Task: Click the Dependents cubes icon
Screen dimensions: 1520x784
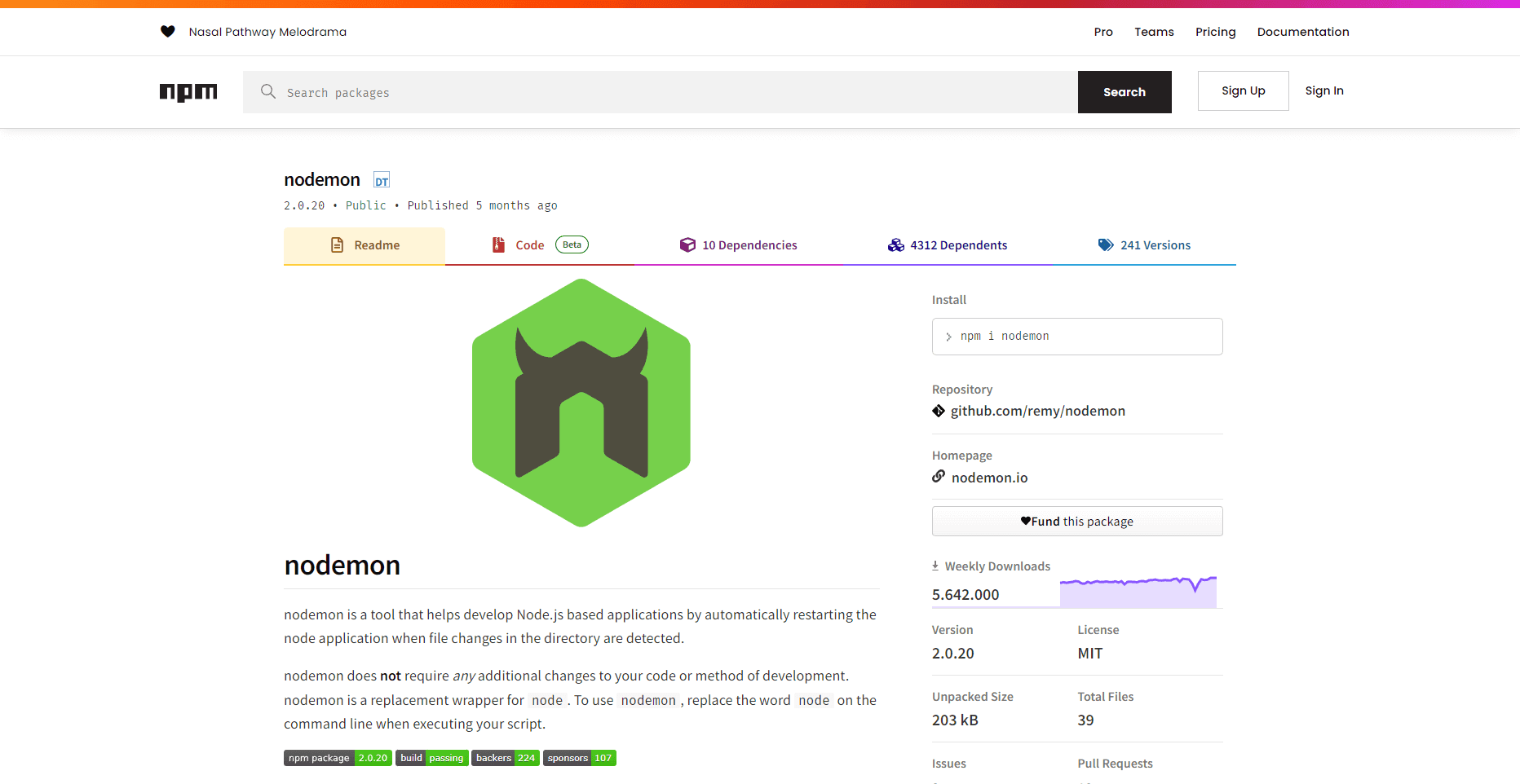Action: pos(896,245)
